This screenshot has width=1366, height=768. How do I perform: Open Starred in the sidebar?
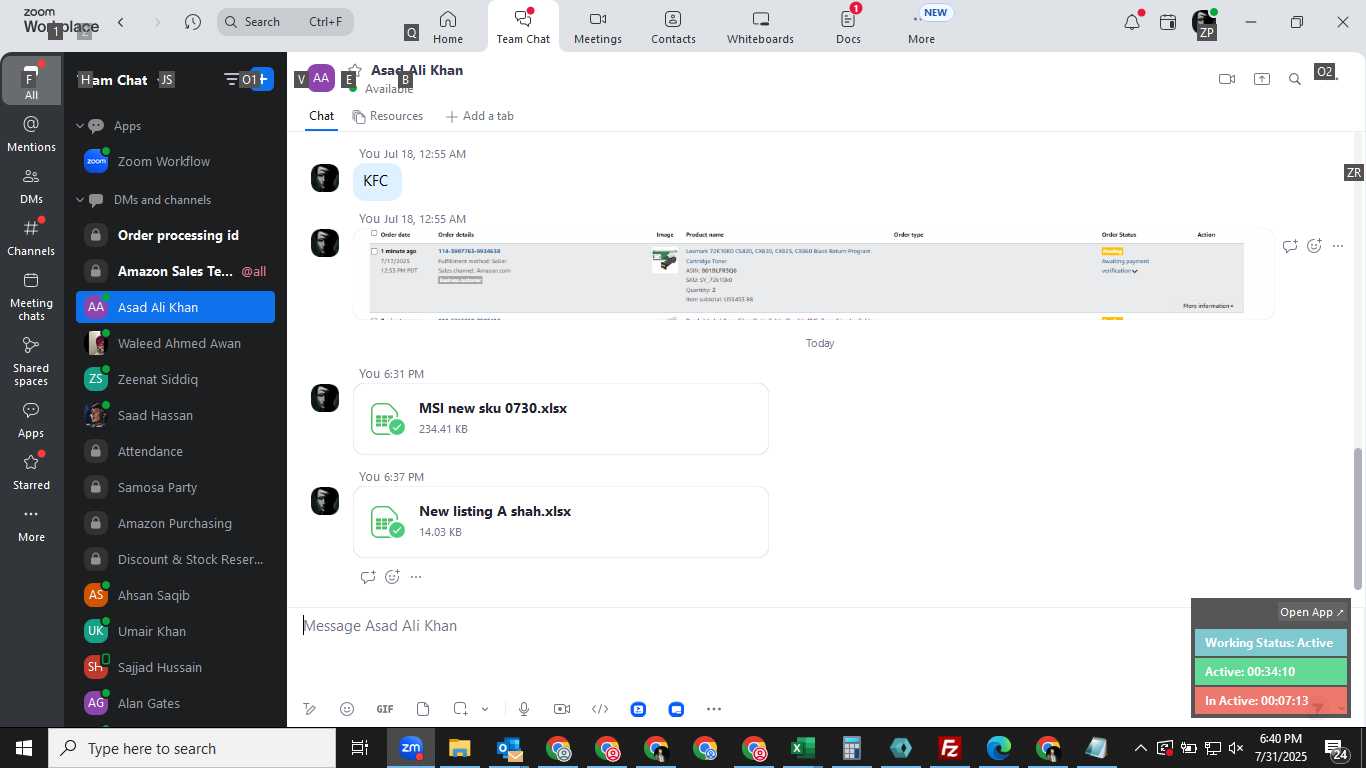pos(31,473)
